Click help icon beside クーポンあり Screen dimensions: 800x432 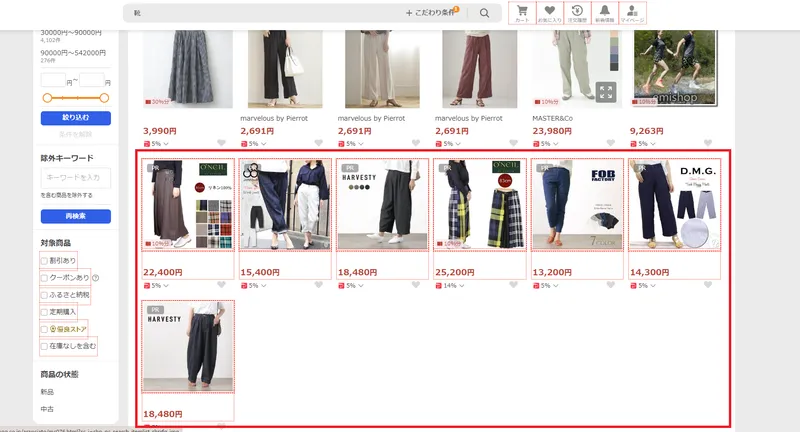(x=95, y=278)
